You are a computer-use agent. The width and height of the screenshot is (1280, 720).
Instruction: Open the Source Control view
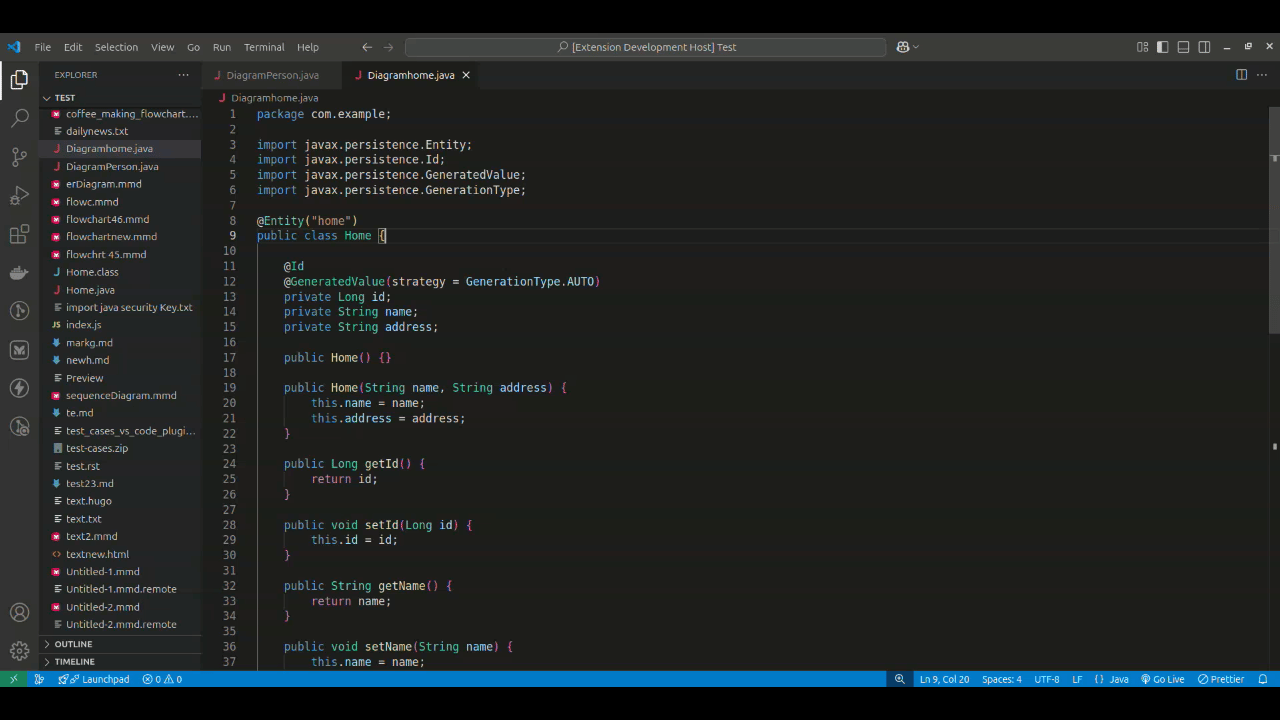19,157
